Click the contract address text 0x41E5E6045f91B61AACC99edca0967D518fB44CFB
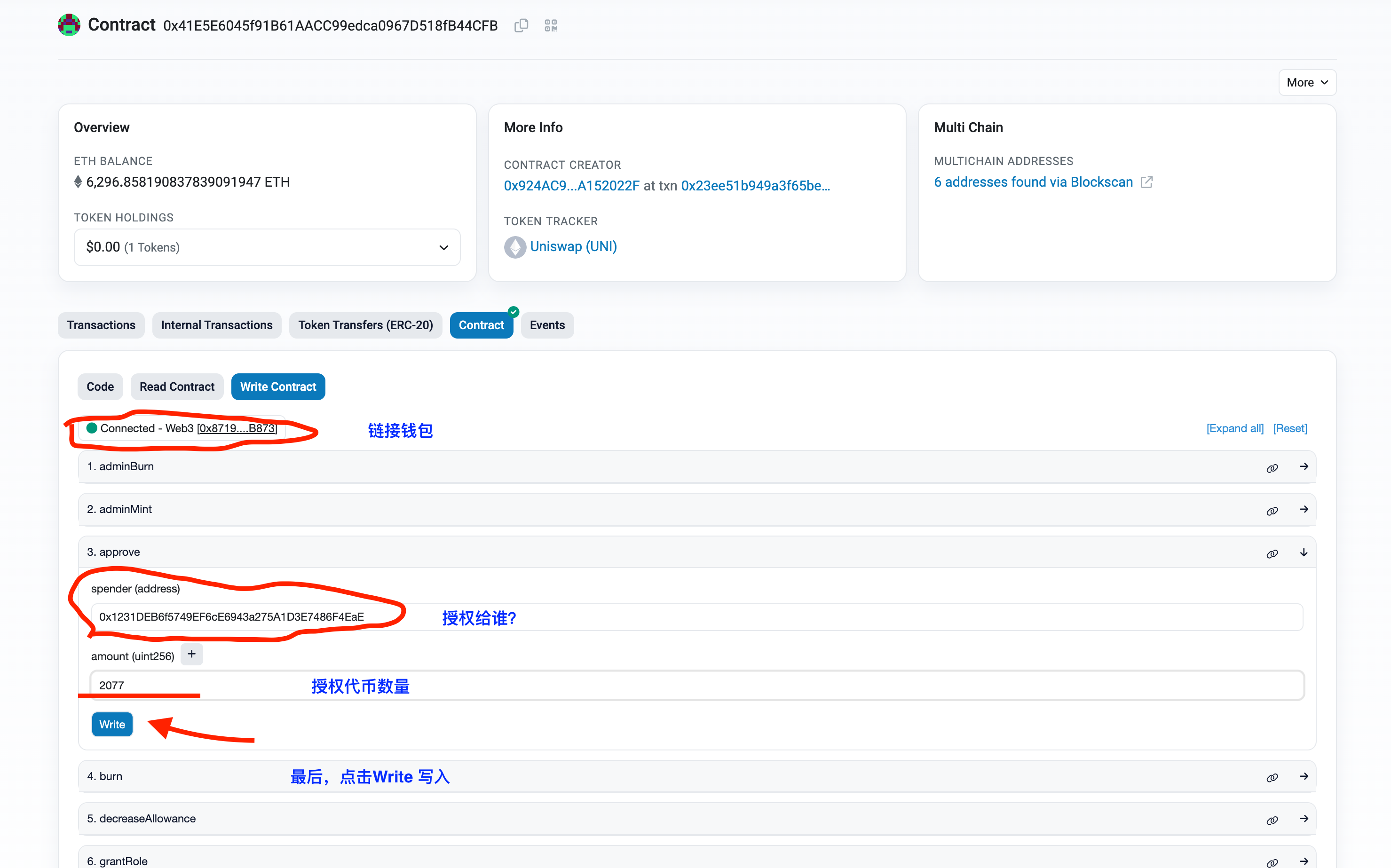Image resolution: width=1391 pixels, height=868 pixels. click(x=330, y=26)
